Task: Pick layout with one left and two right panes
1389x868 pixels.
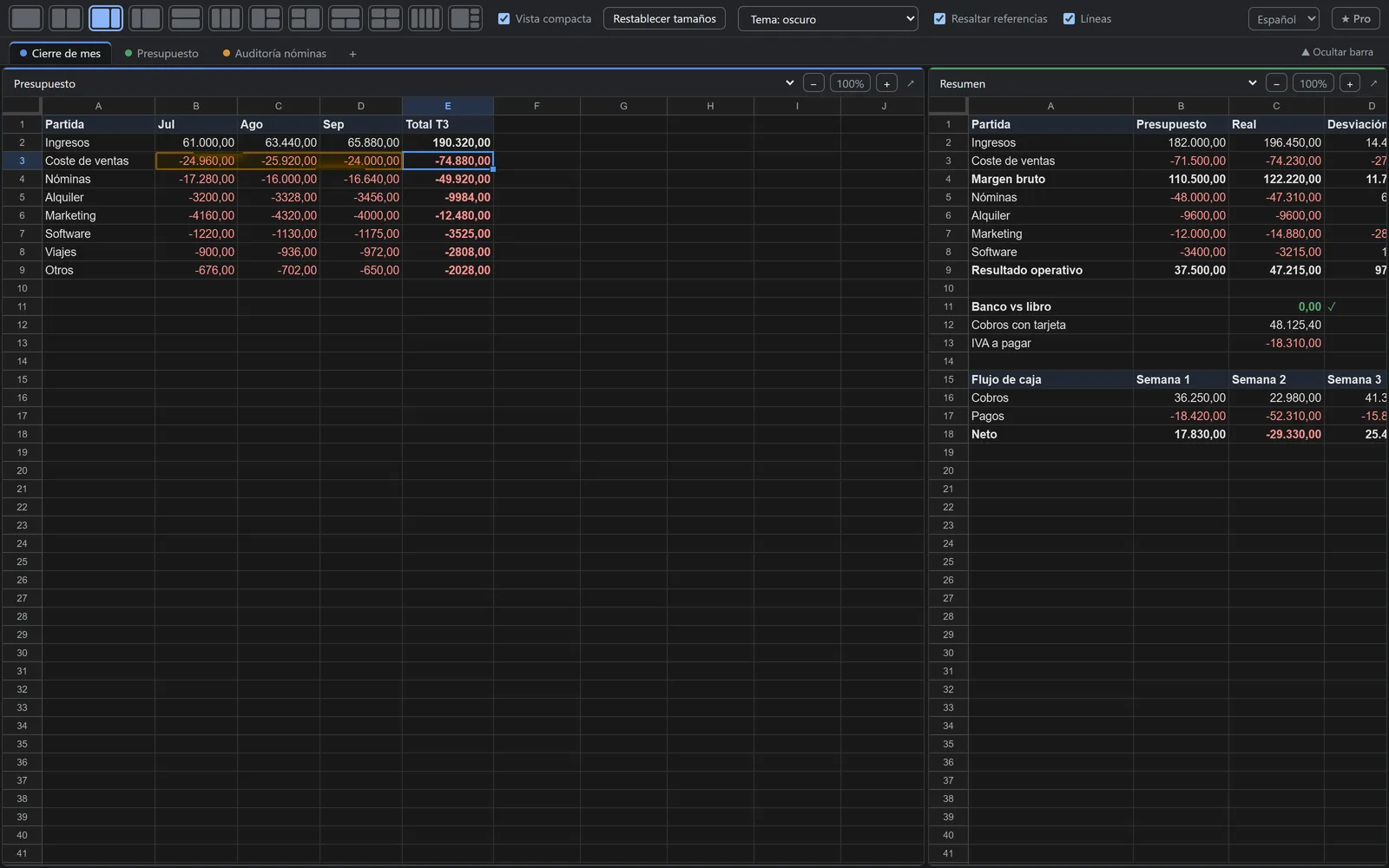Action: [x=266, y=18]
